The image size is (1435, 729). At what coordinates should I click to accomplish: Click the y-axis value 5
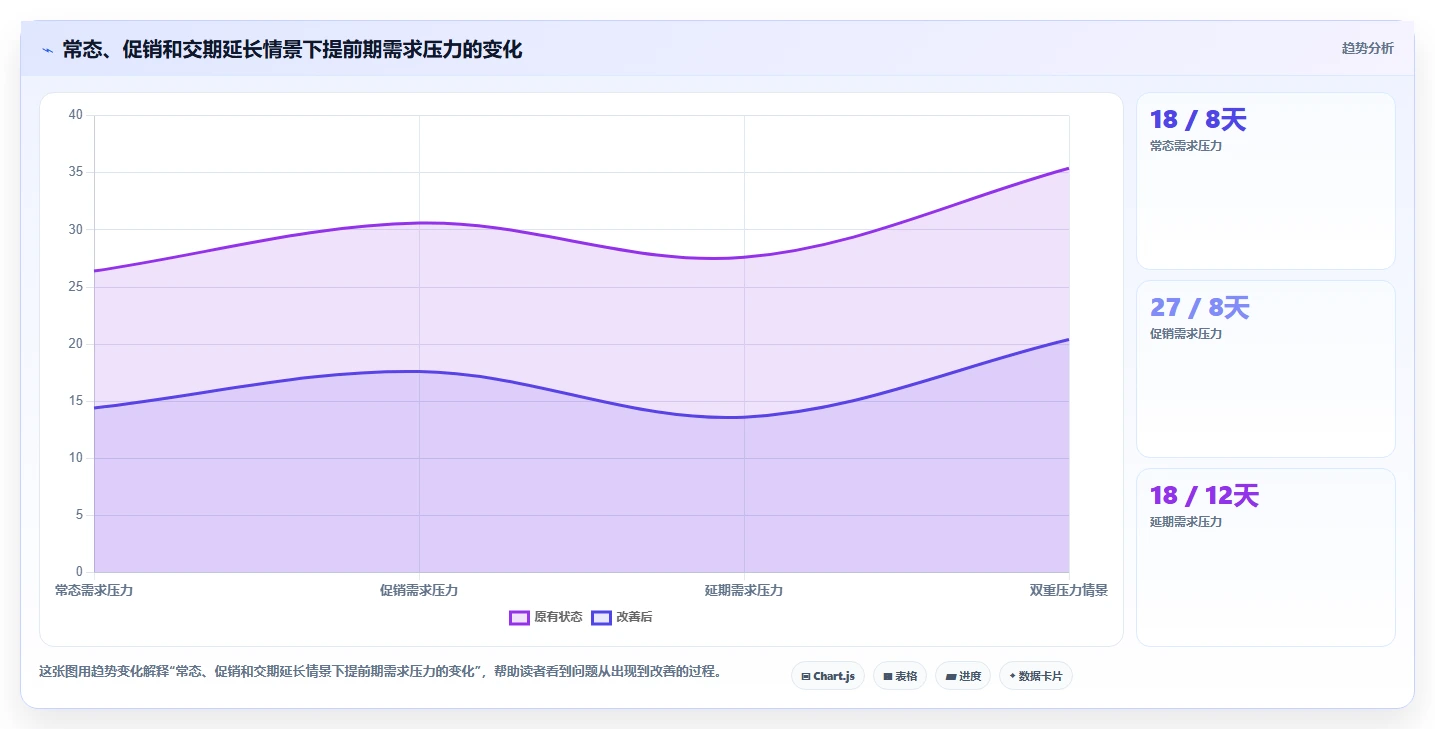tap(80, 515)
